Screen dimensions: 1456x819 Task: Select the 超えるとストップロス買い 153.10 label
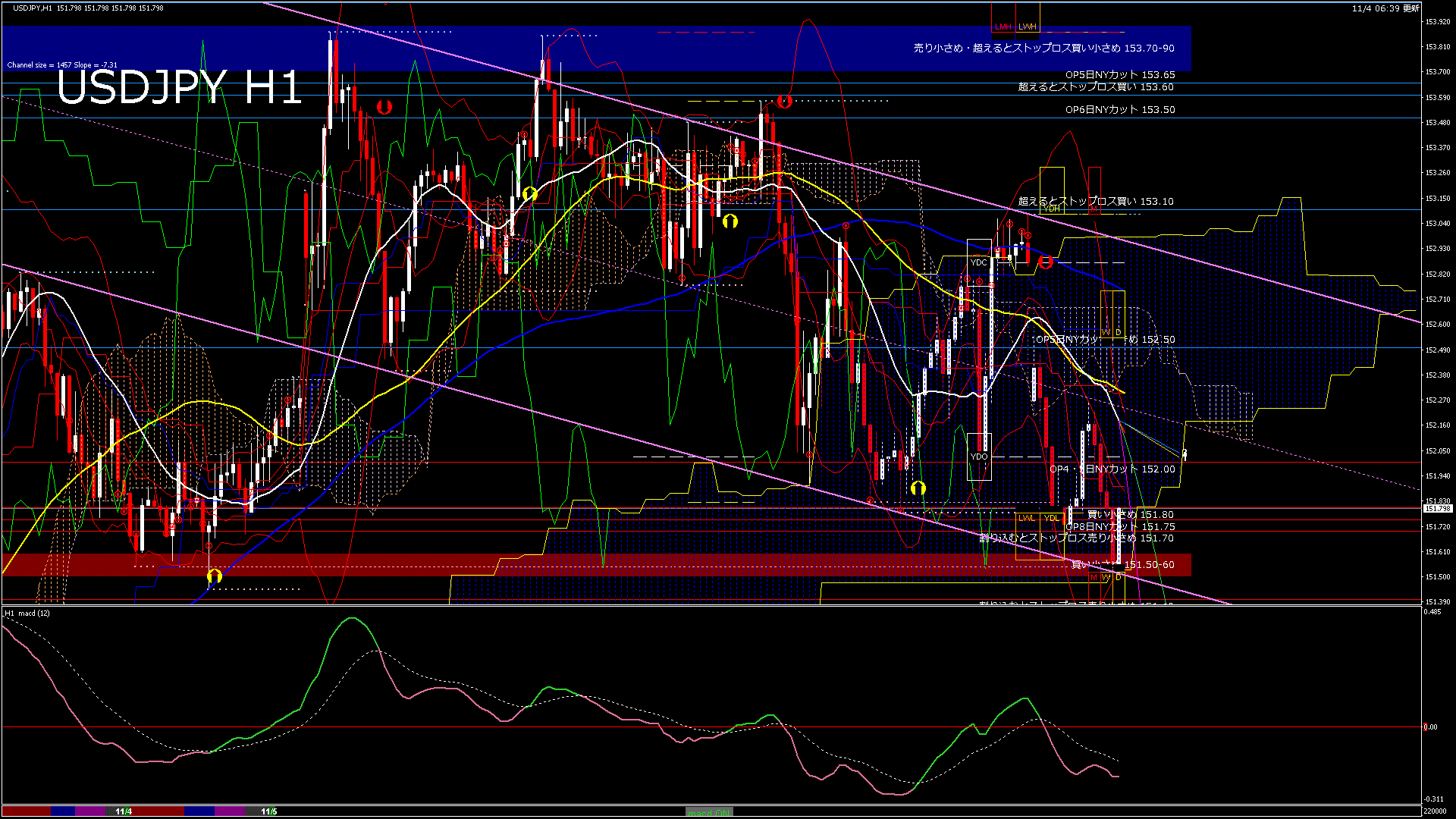(1096, 202)
